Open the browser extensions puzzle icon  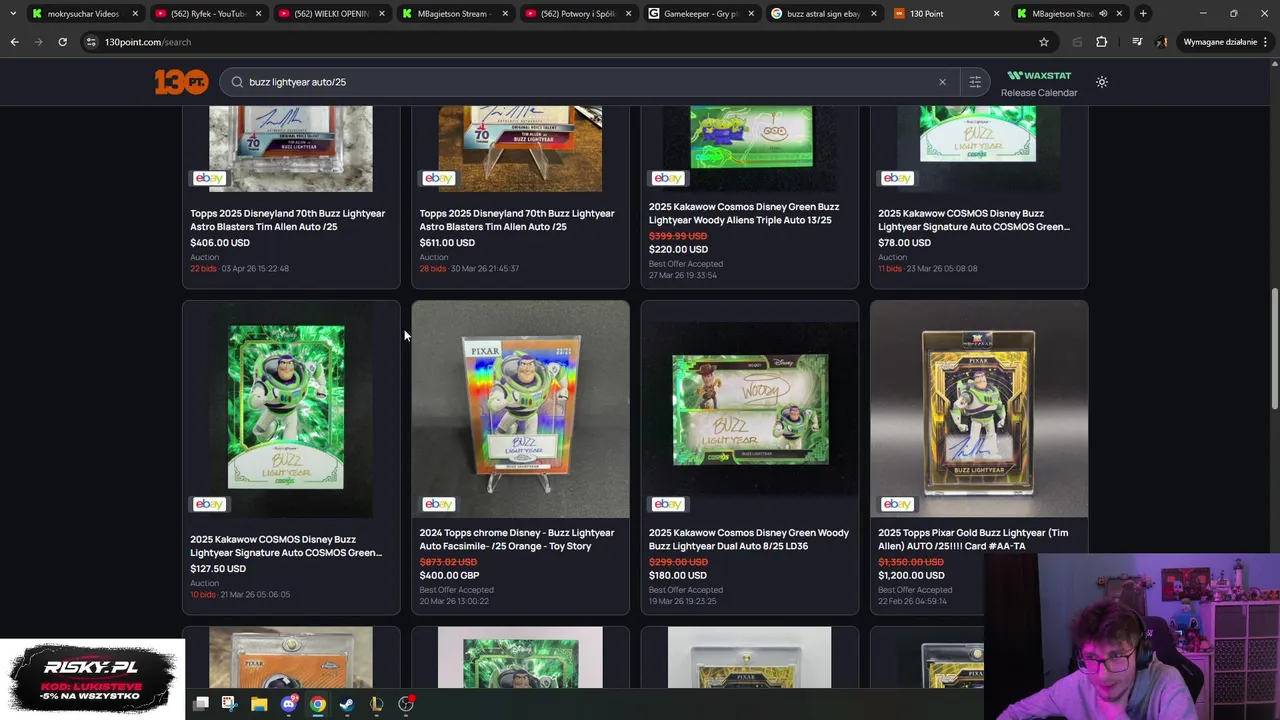click(x=1101, y=42)
